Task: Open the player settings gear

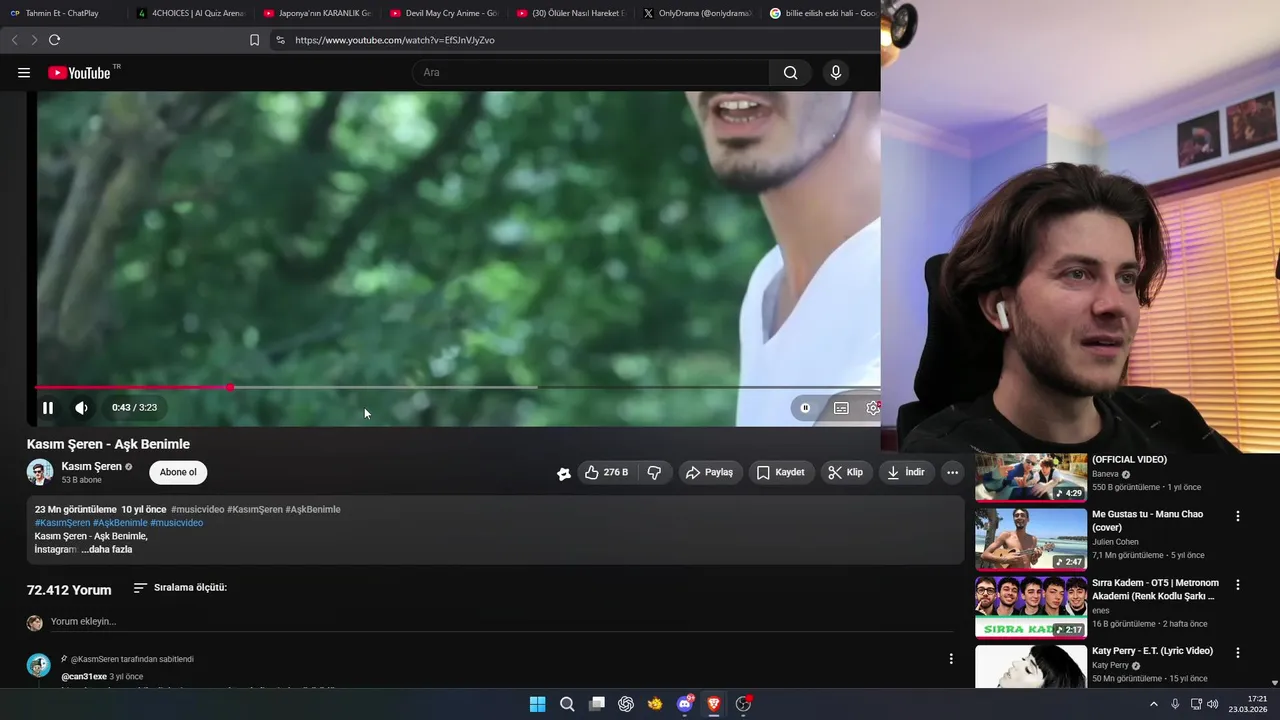Action: click(873, 408)
